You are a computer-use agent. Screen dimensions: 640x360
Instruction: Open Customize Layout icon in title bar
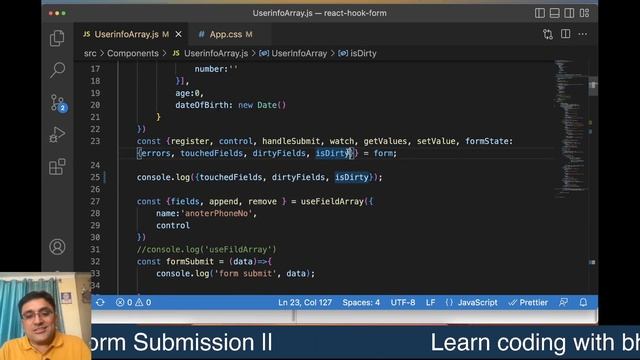[584, 13]
